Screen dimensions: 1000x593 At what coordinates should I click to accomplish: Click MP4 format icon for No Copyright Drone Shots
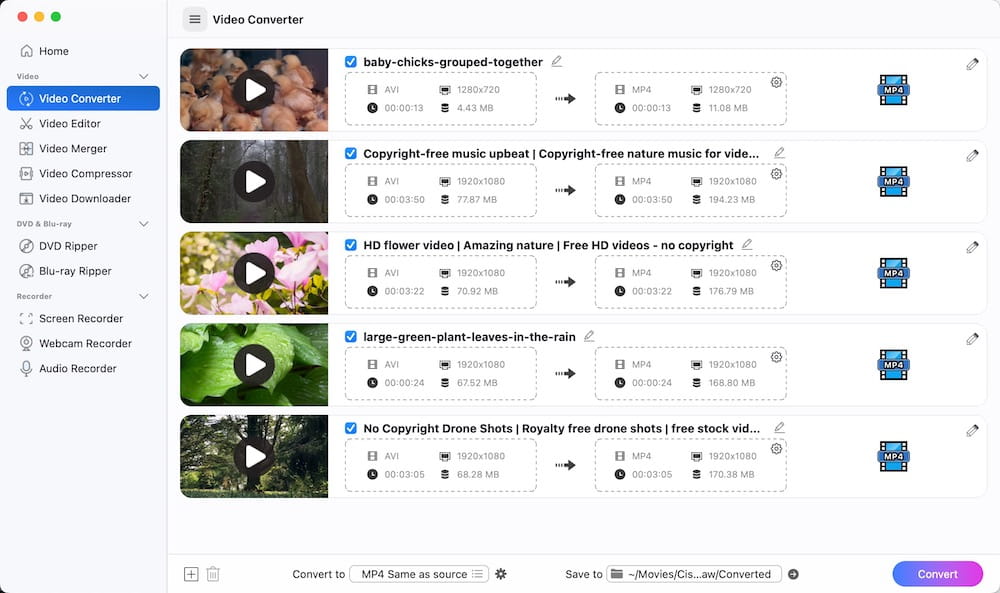point(893,457)
